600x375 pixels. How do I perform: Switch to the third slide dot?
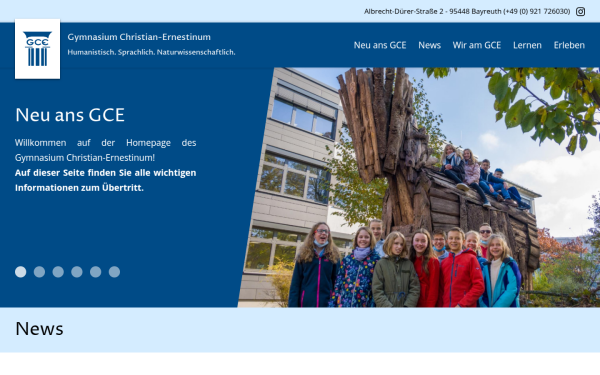tap(58, 272)
